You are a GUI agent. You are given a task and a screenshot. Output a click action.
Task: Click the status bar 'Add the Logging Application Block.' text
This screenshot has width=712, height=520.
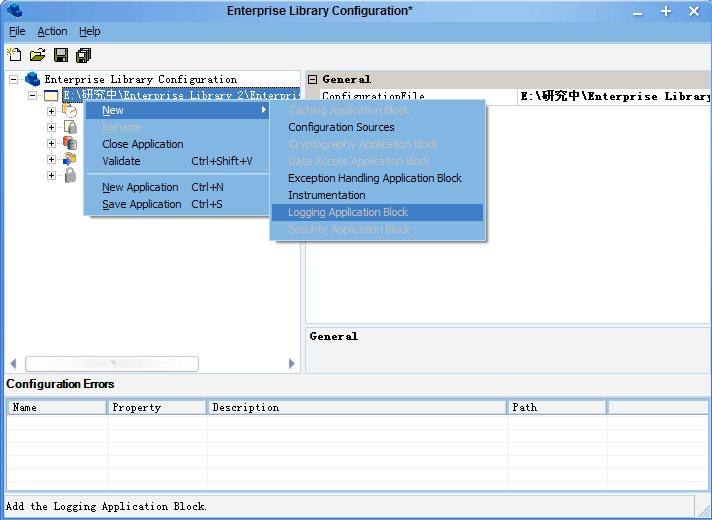106,506
